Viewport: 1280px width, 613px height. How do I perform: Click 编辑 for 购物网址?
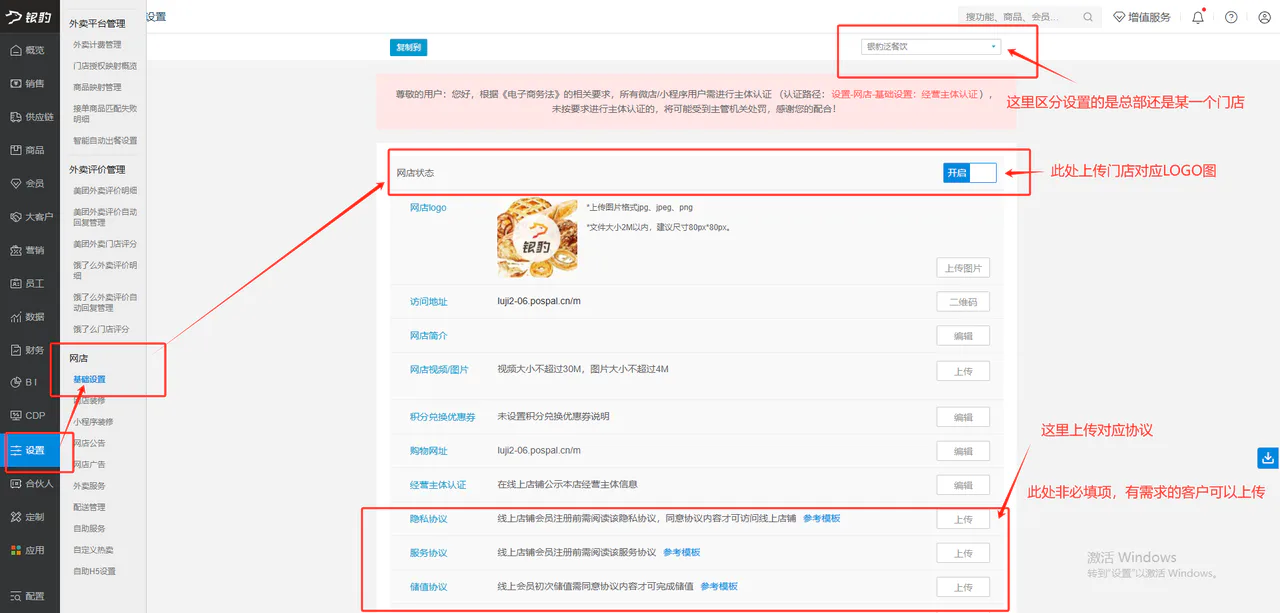click(963, 451)
